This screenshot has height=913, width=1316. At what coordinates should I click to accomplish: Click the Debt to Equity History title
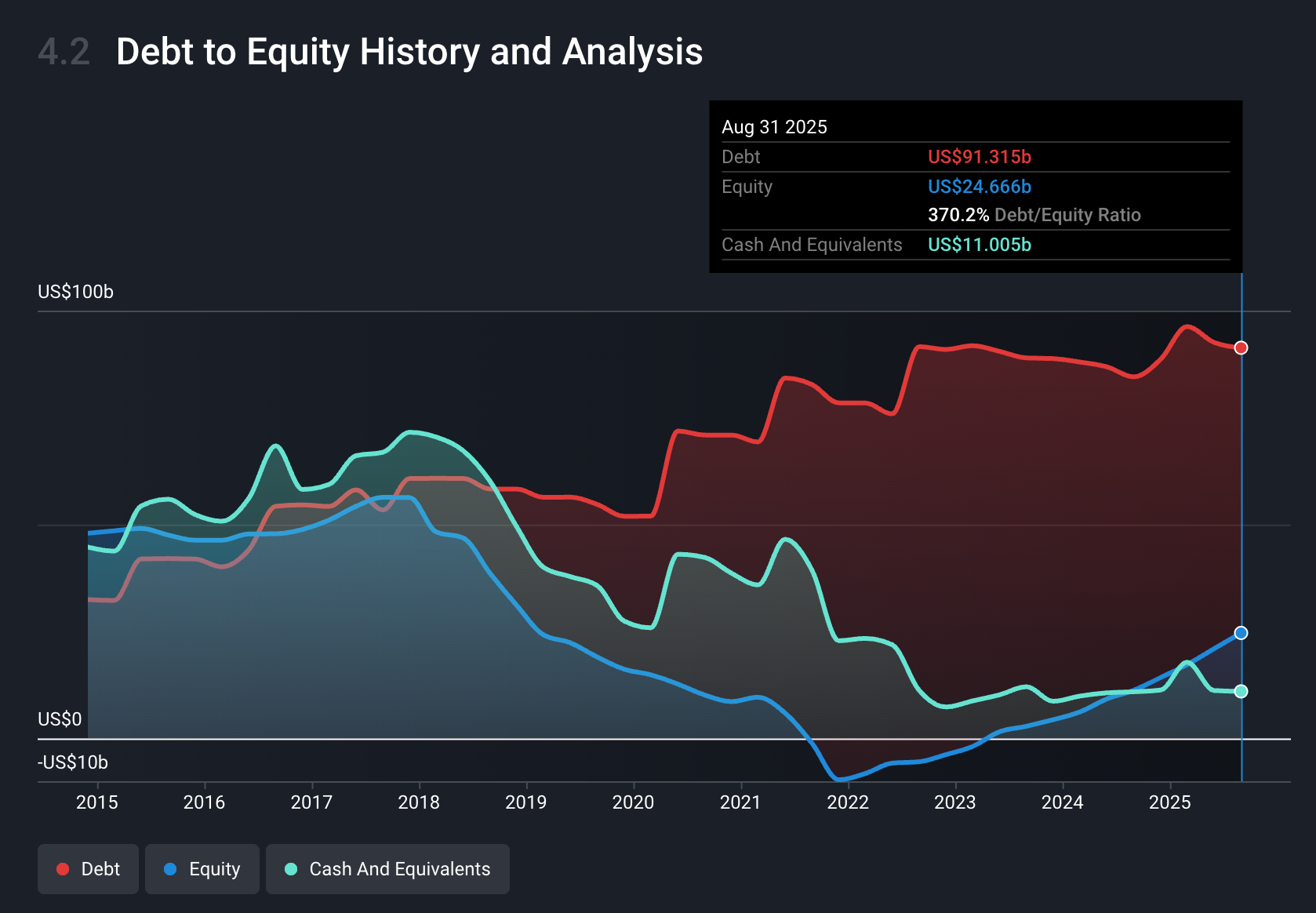tap(409, 52)
